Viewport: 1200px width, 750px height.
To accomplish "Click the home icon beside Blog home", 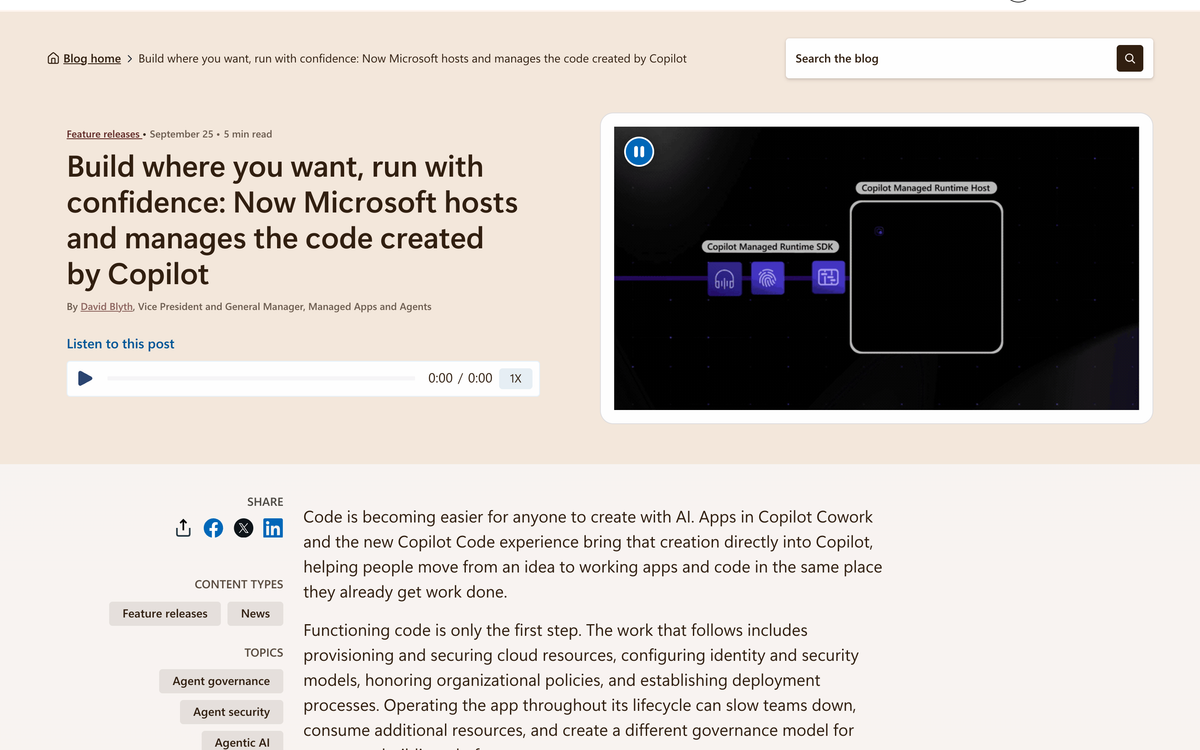I will point(53,59).
